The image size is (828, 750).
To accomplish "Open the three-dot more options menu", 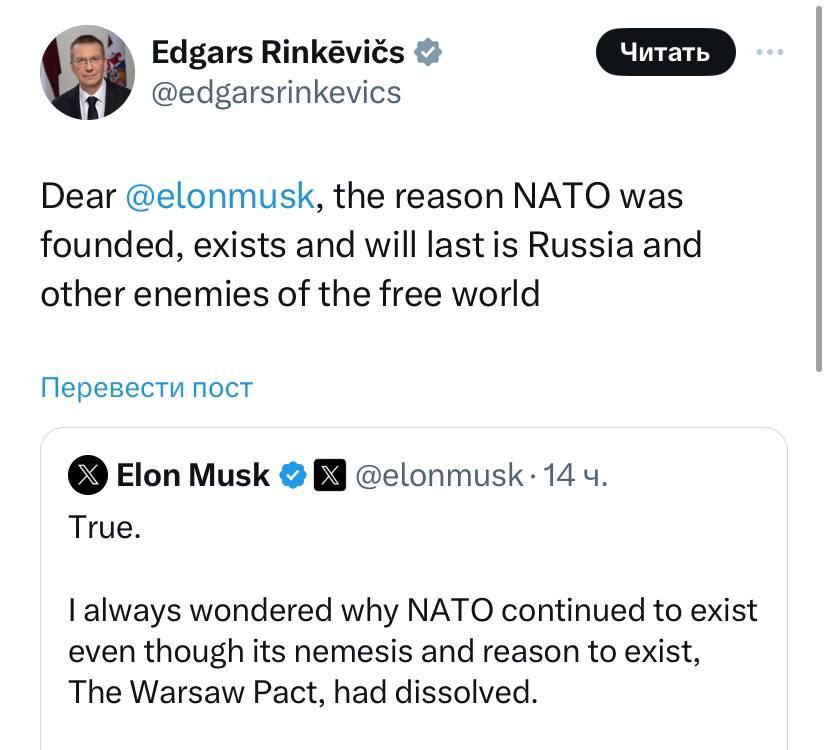I will pos(769,52).
